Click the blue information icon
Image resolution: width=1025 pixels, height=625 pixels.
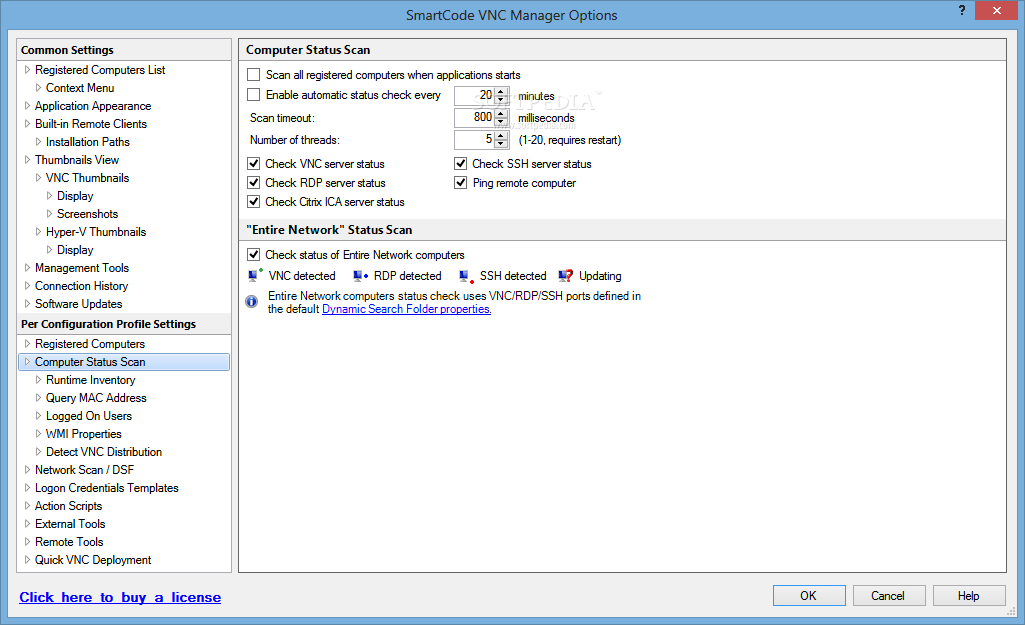[252, 301]
